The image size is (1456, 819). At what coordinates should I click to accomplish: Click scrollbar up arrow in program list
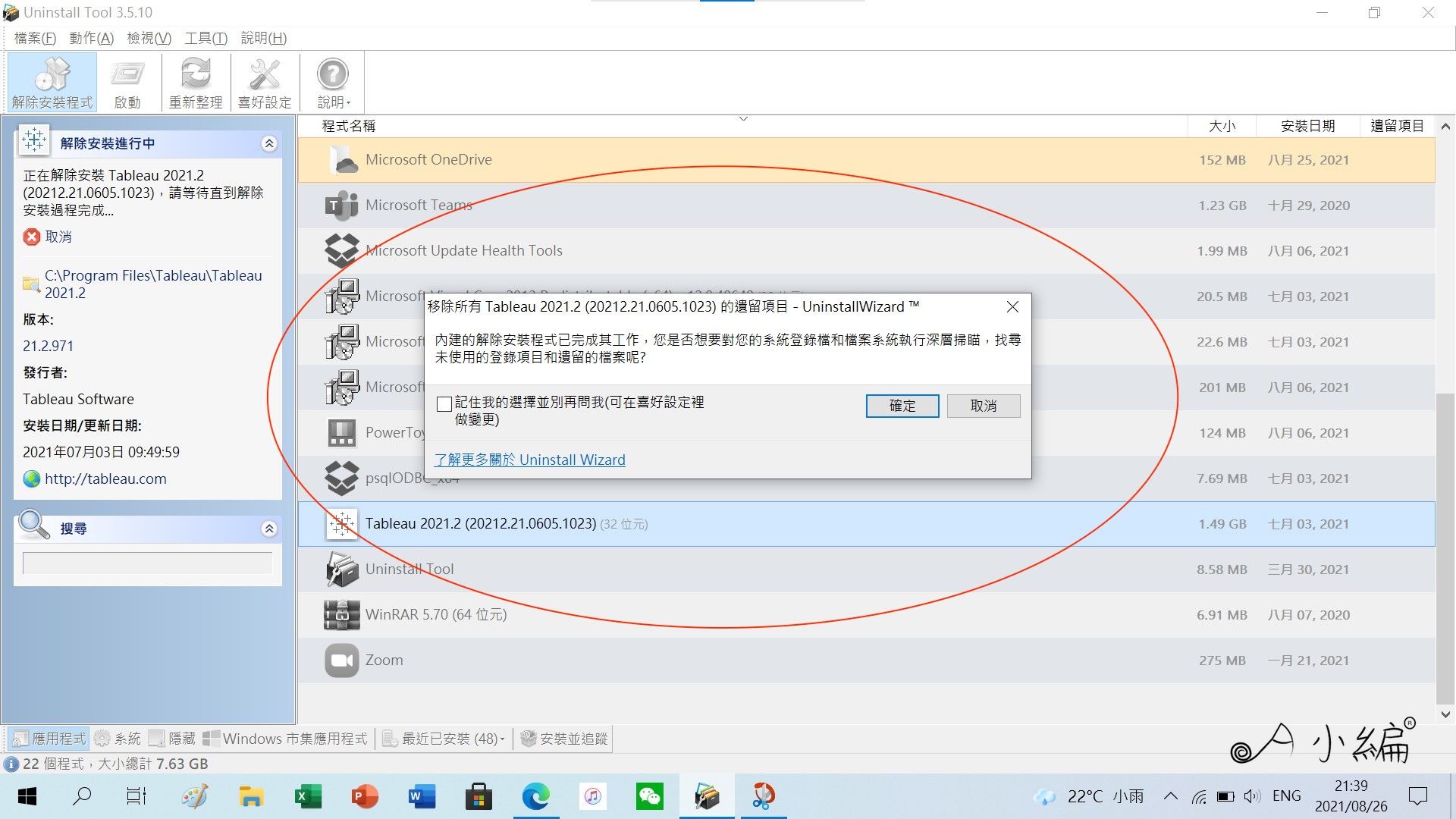click(1445, 126)
